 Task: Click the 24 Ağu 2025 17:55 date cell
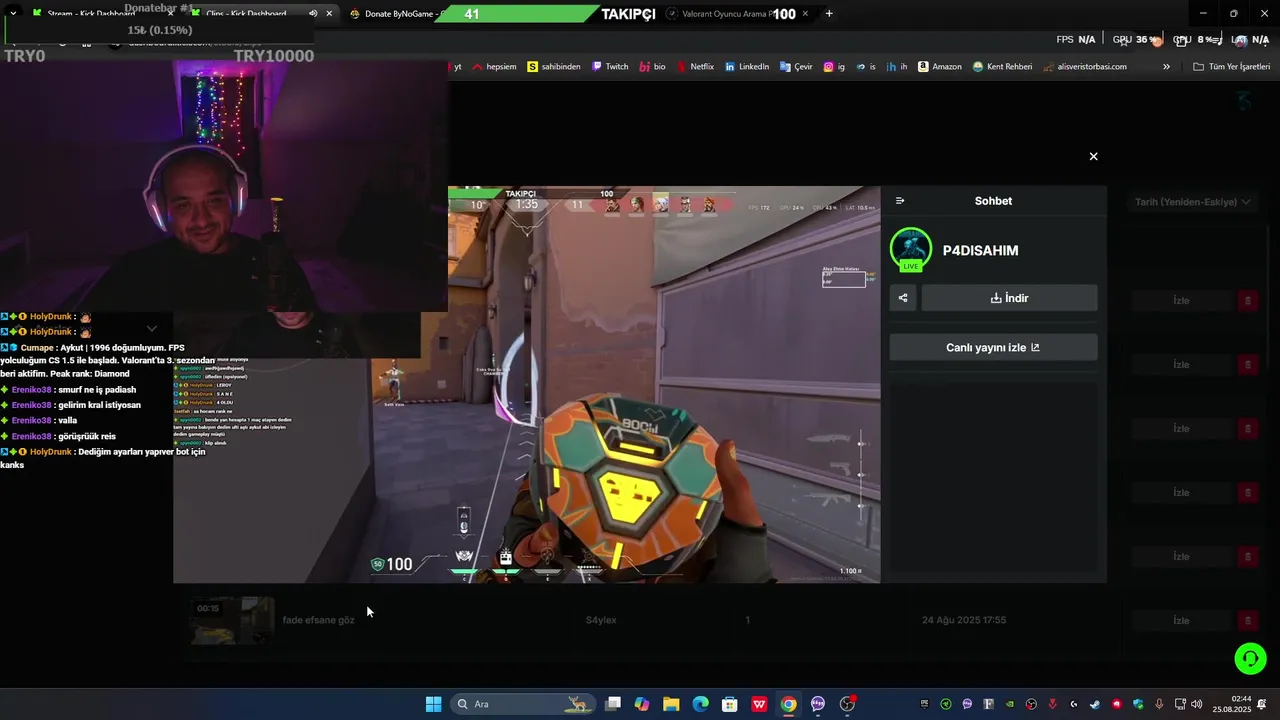click(964, 620)
